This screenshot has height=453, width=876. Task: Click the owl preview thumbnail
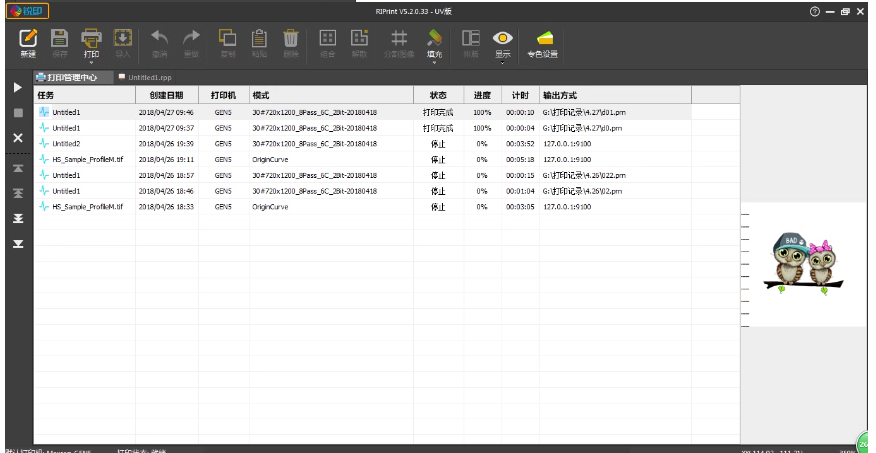803,264
